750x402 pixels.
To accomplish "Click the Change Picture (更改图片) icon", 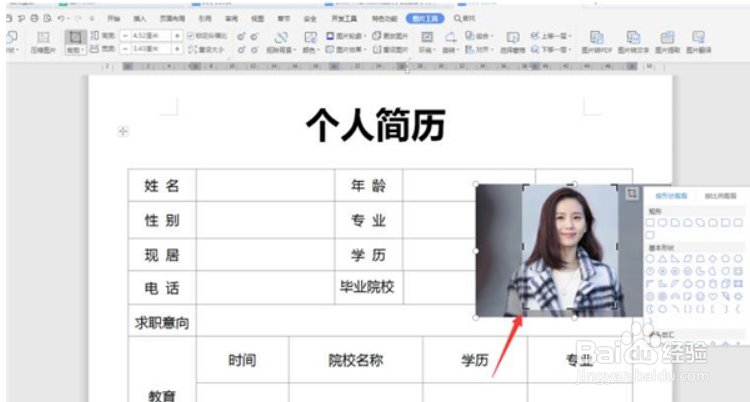I will (376, 36).
